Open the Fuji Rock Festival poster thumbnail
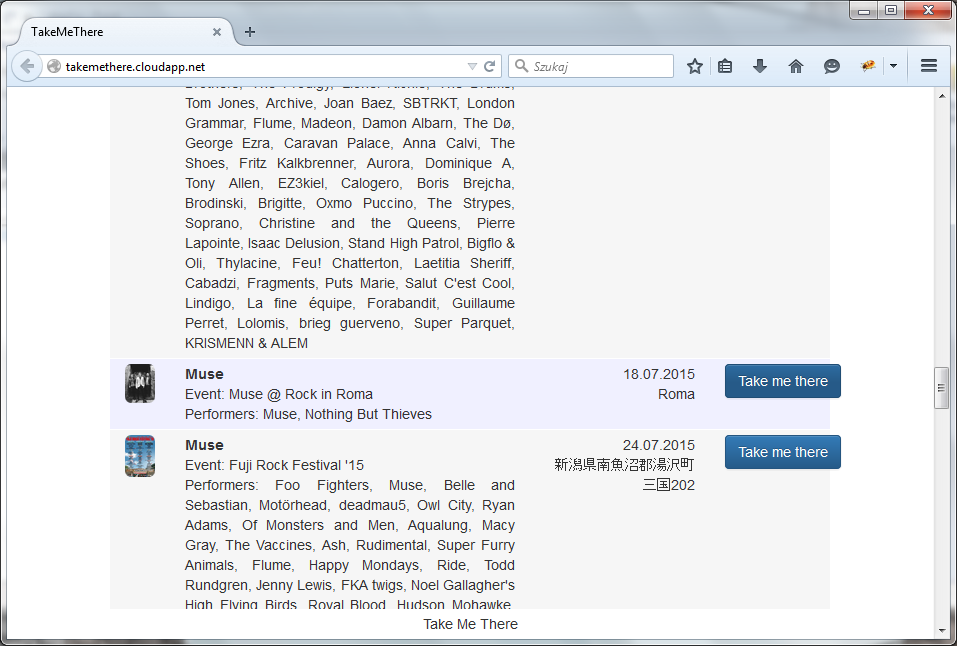The width and height of the screenshot is (957, 646). tap(140, 456)
